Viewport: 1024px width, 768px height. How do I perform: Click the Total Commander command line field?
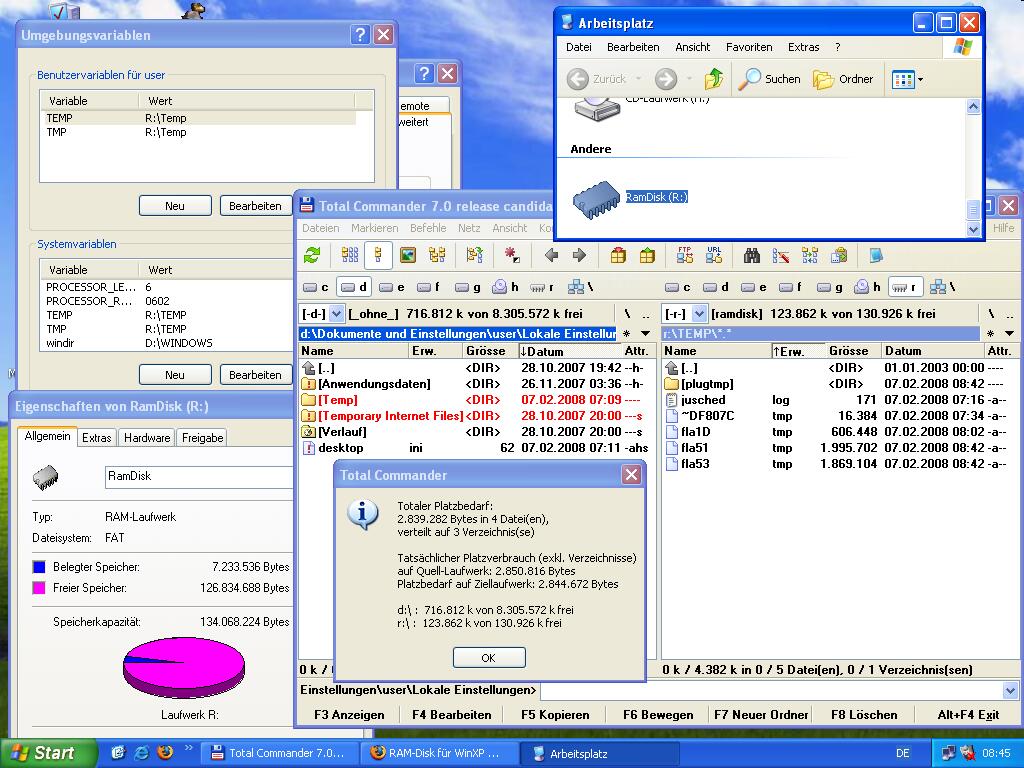tap(771, 690)
